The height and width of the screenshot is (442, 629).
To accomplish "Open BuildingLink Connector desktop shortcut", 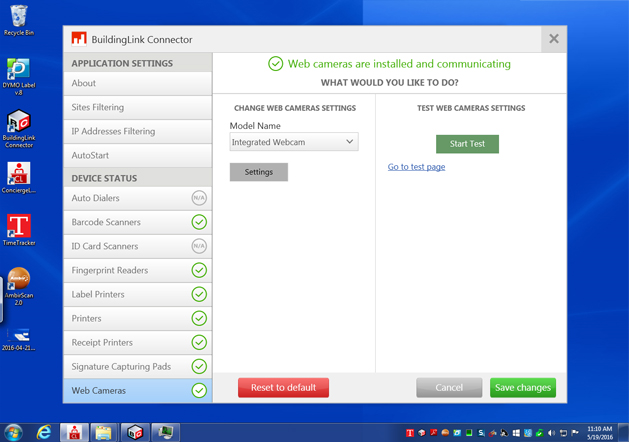I will [18, 128].
